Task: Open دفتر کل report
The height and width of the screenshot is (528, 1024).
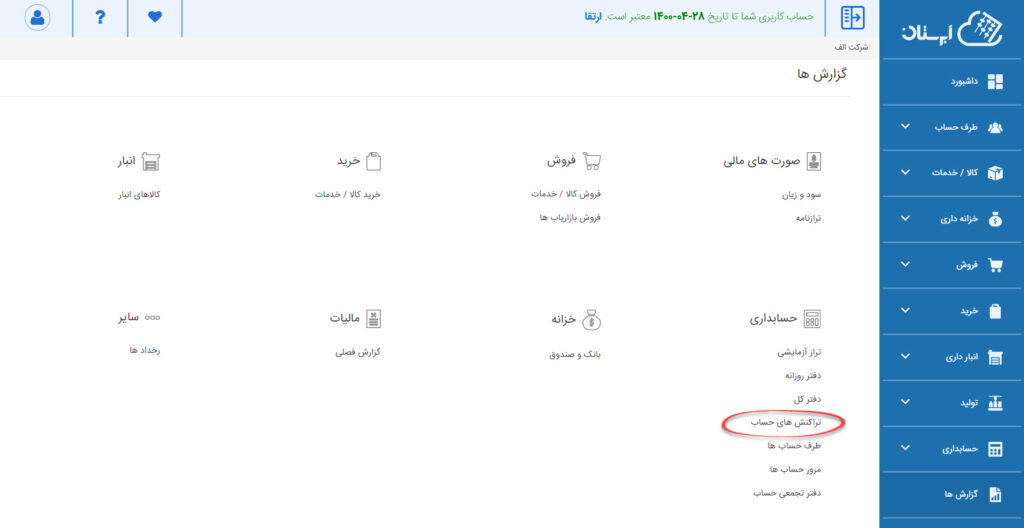Action: coord(807,399)
